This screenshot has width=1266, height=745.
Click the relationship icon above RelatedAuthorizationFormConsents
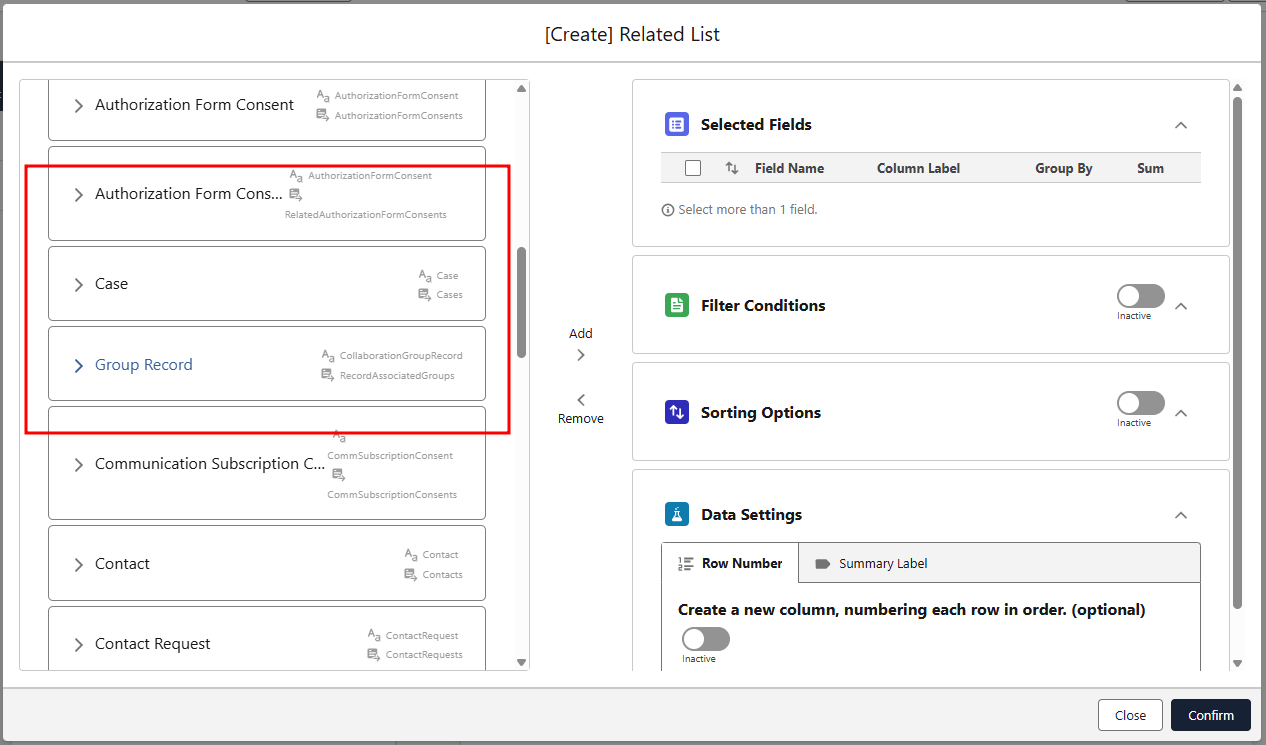(x=296, y=195)
